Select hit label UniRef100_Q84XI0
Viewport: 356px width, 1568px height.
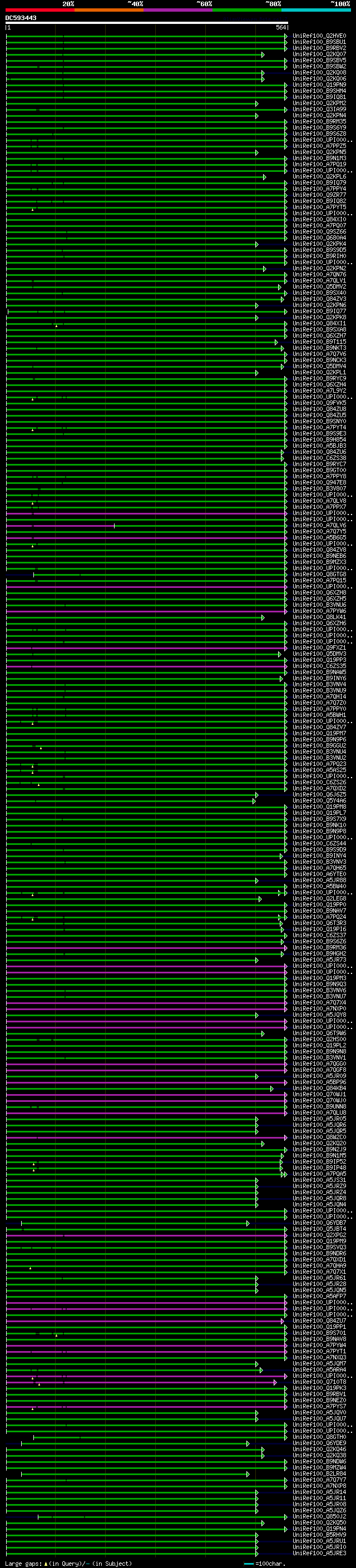pyautogui.click(x=319, y=220)
